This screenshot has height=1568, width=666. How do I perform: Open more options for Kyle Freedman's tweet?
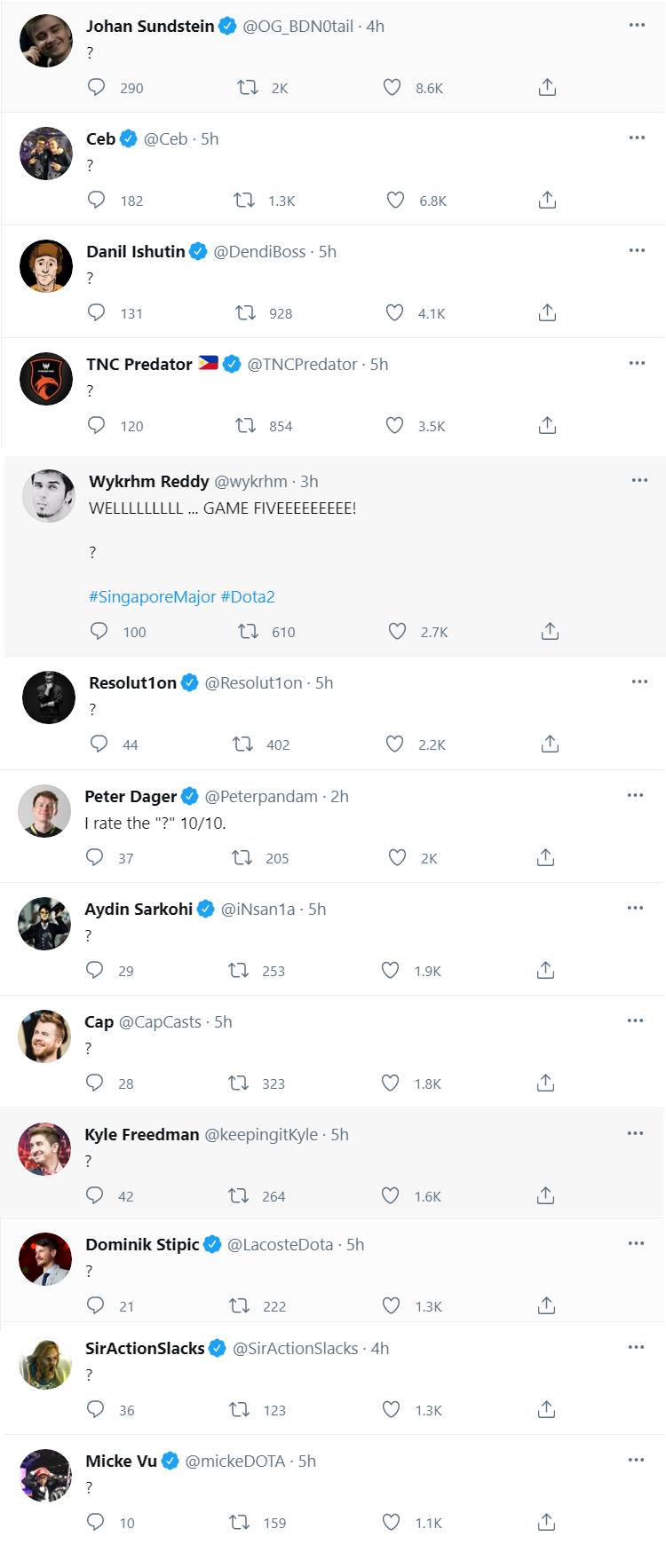[x=635, y=1133]
